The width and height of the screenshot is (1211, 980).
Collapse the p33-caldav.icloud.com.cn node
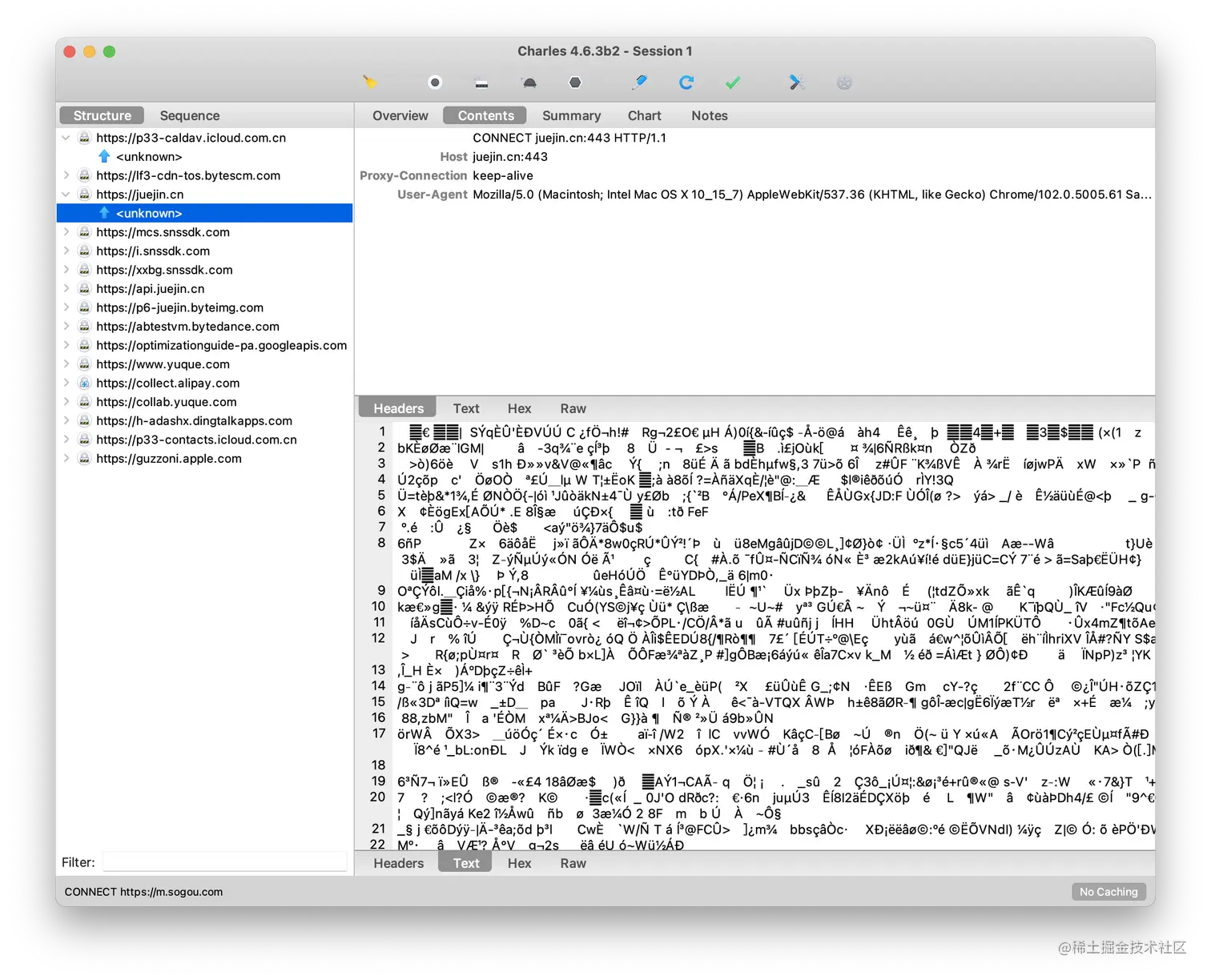pos(66,138)
